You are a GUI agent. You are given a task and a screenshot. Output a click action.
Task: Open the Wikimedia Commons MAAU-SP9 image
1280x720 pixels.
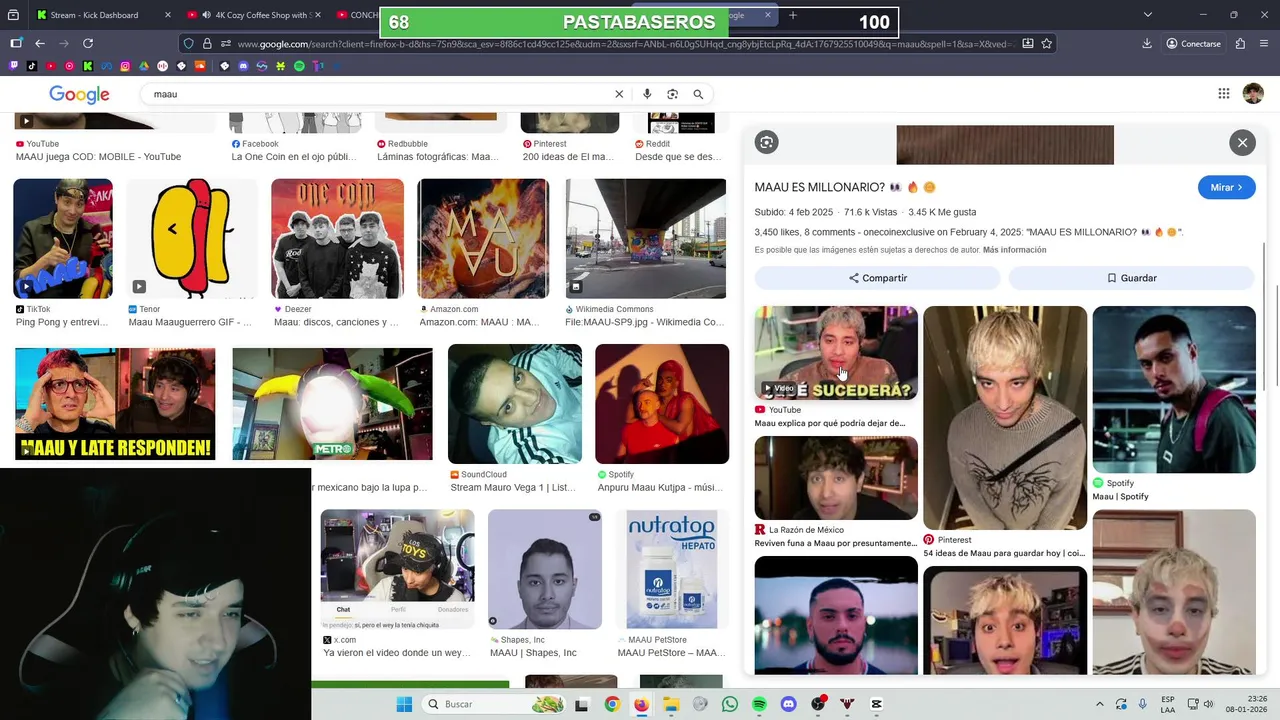(646, 238)
